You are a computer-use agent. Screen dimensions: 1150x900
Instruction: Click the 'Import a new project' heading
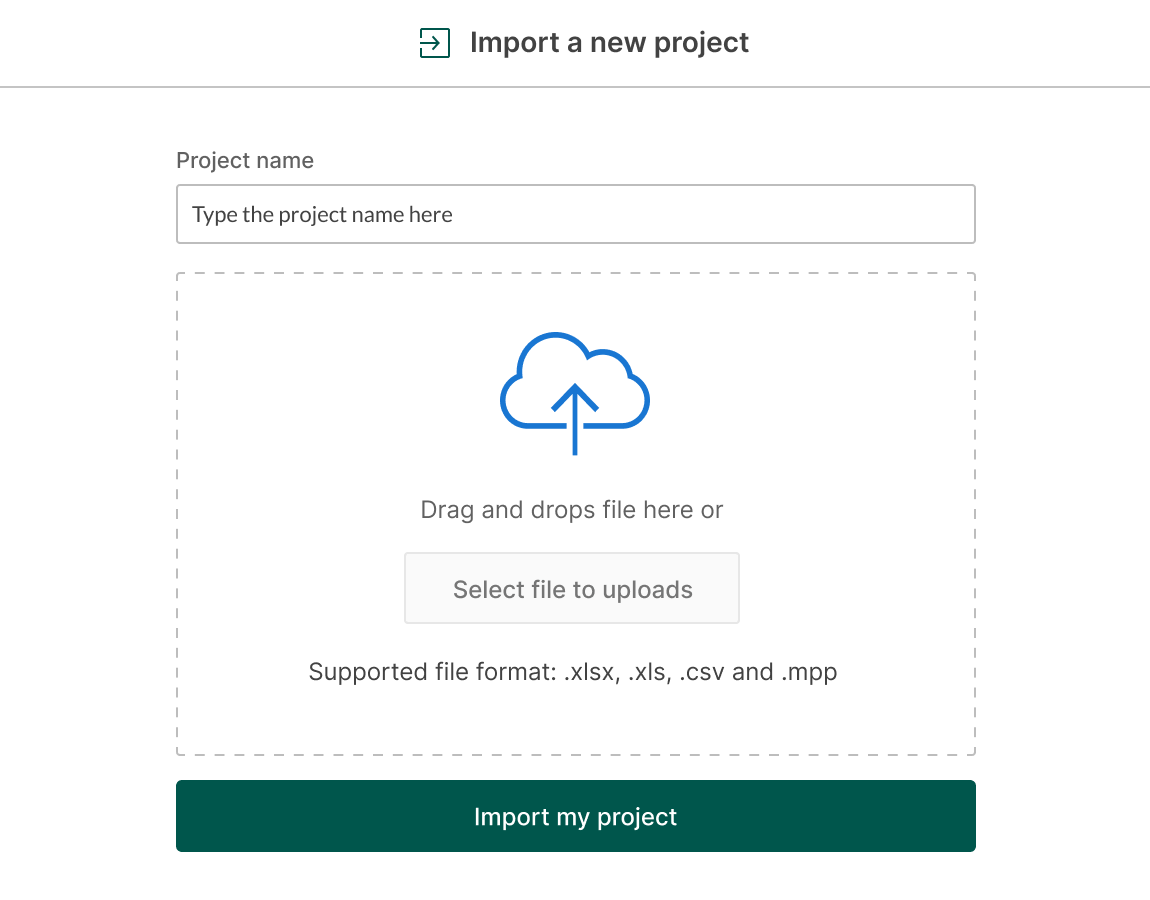pyautogui.click(x=609, y=43)
